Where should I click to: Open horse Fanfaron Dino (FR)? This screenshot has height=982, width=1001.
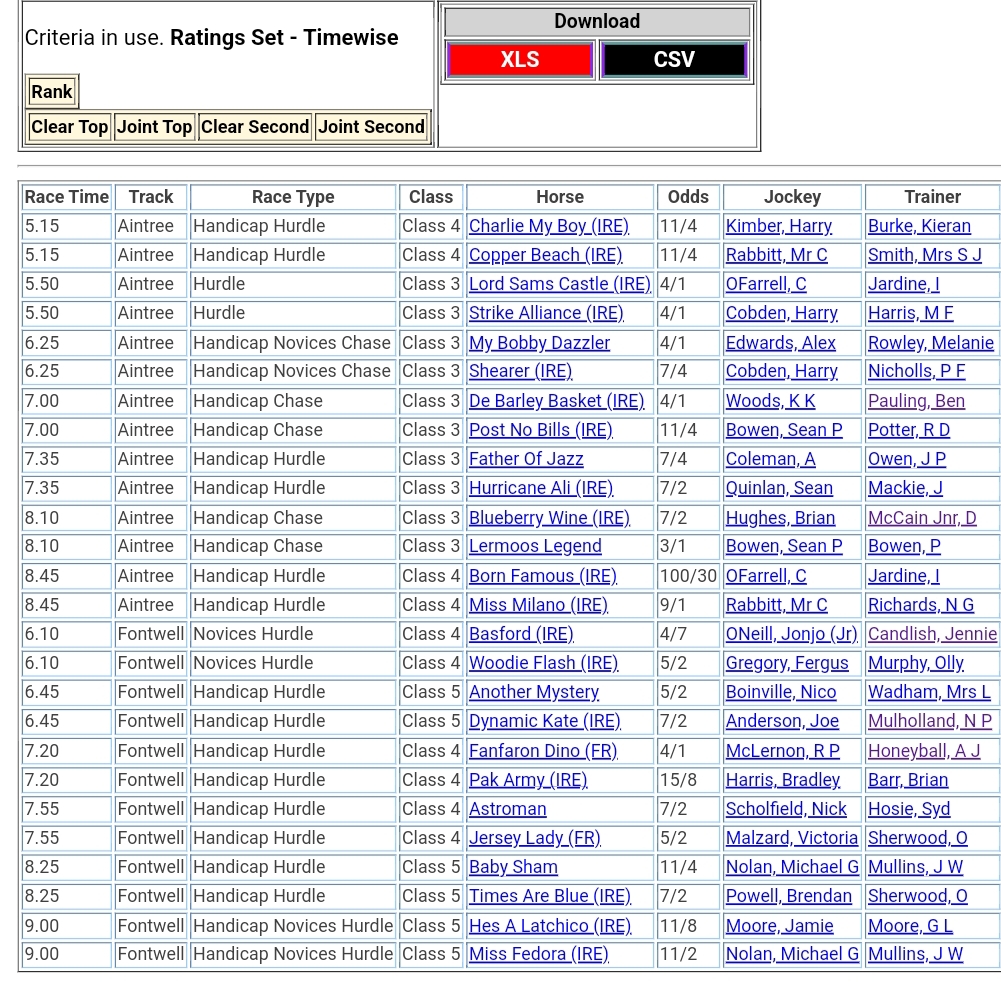click(x=543, y=751)
